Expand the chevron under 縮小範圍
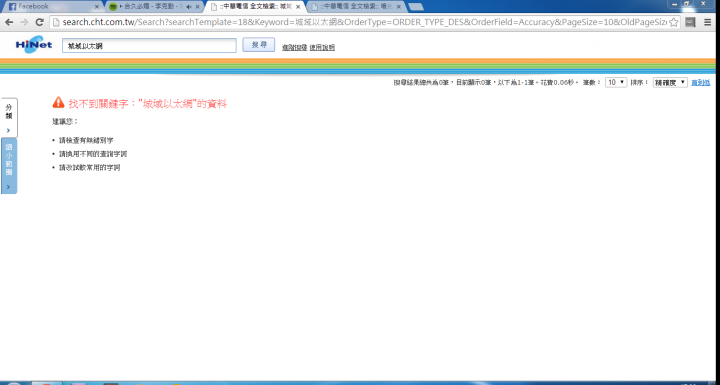This screenshot has height=385, width=720. 9,187
